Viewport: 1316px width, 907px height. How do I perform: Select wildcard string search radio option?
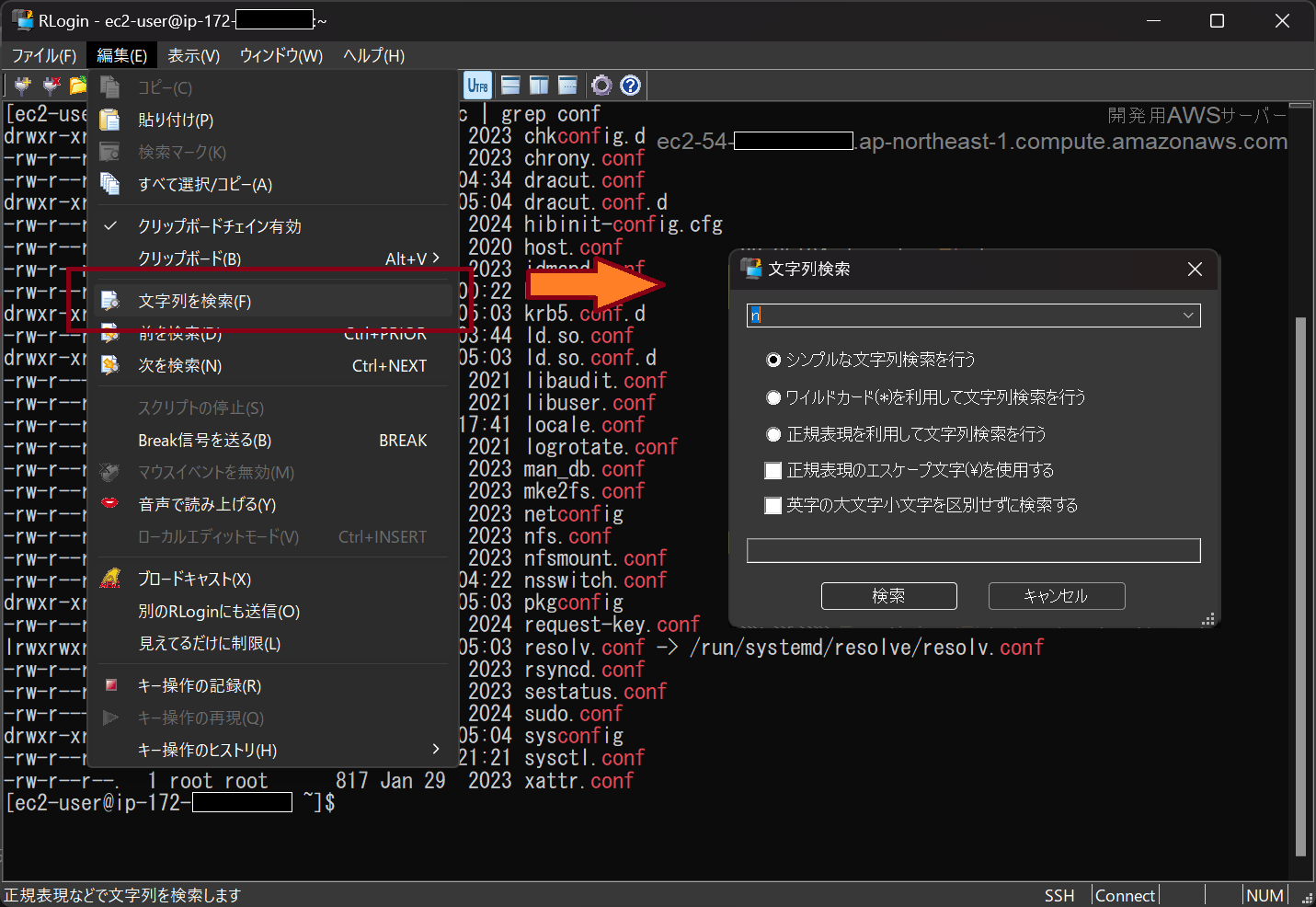pos(773,397)
